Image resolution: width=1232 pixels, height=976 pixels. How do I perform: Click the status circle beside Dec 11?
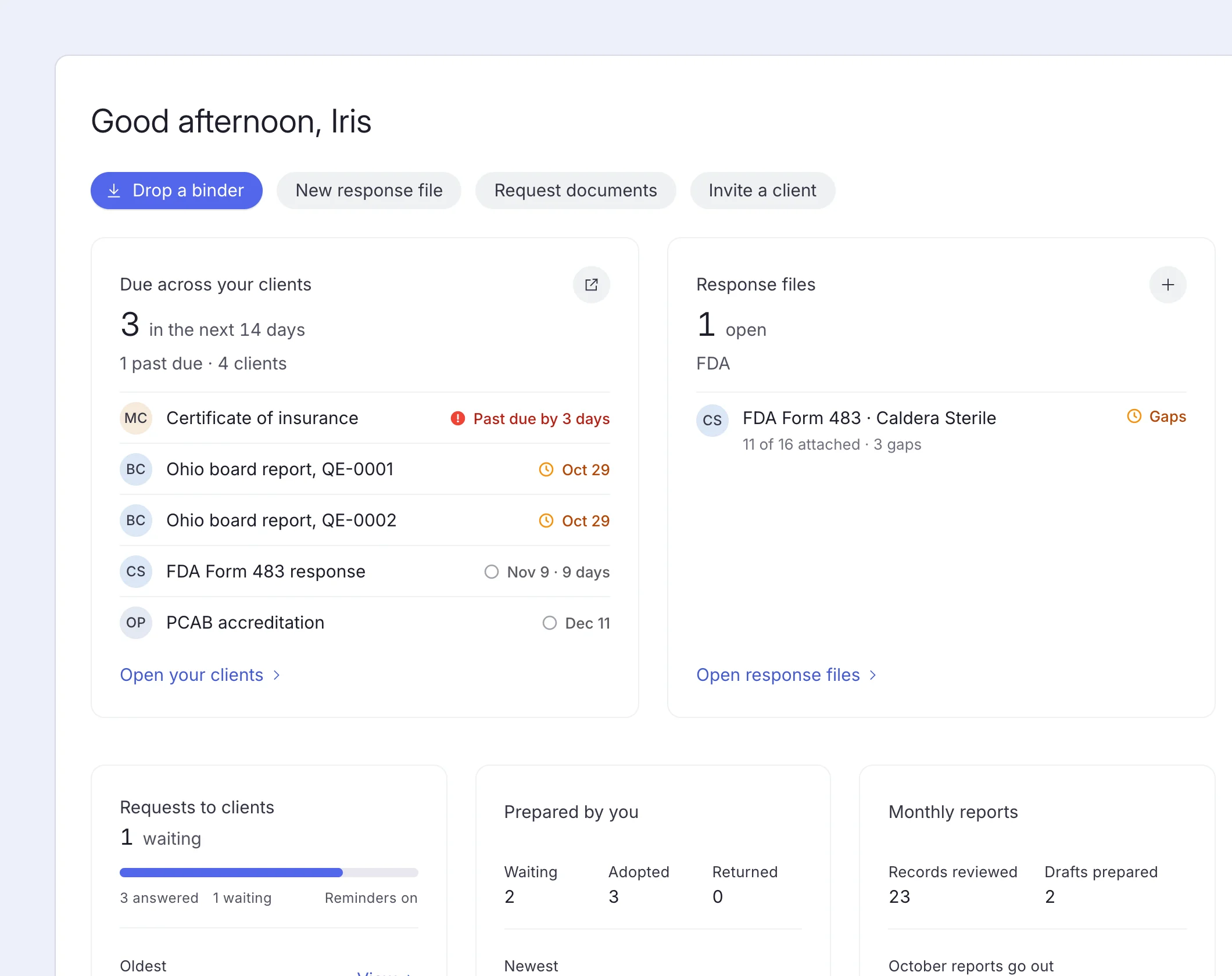tap(550, 623)
